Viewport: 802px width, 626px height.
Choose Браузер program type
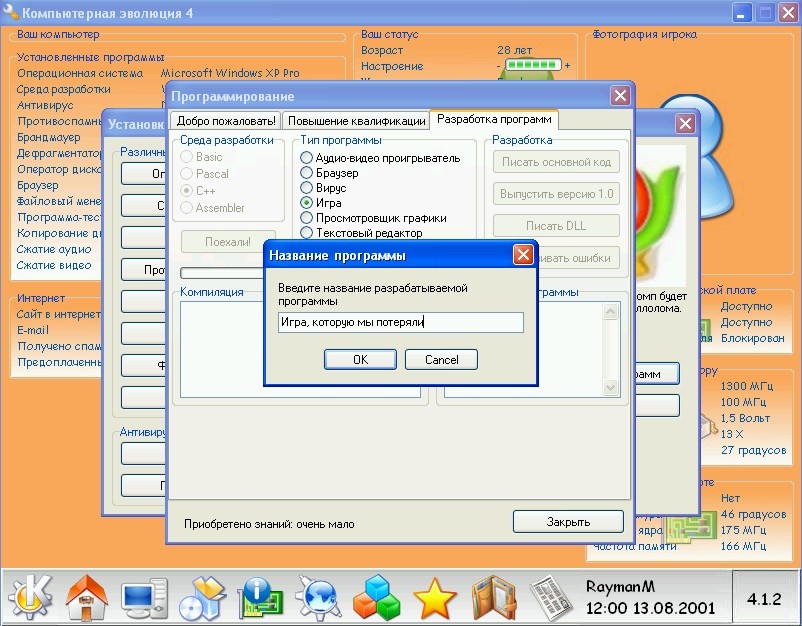click(x=306, y=173)
